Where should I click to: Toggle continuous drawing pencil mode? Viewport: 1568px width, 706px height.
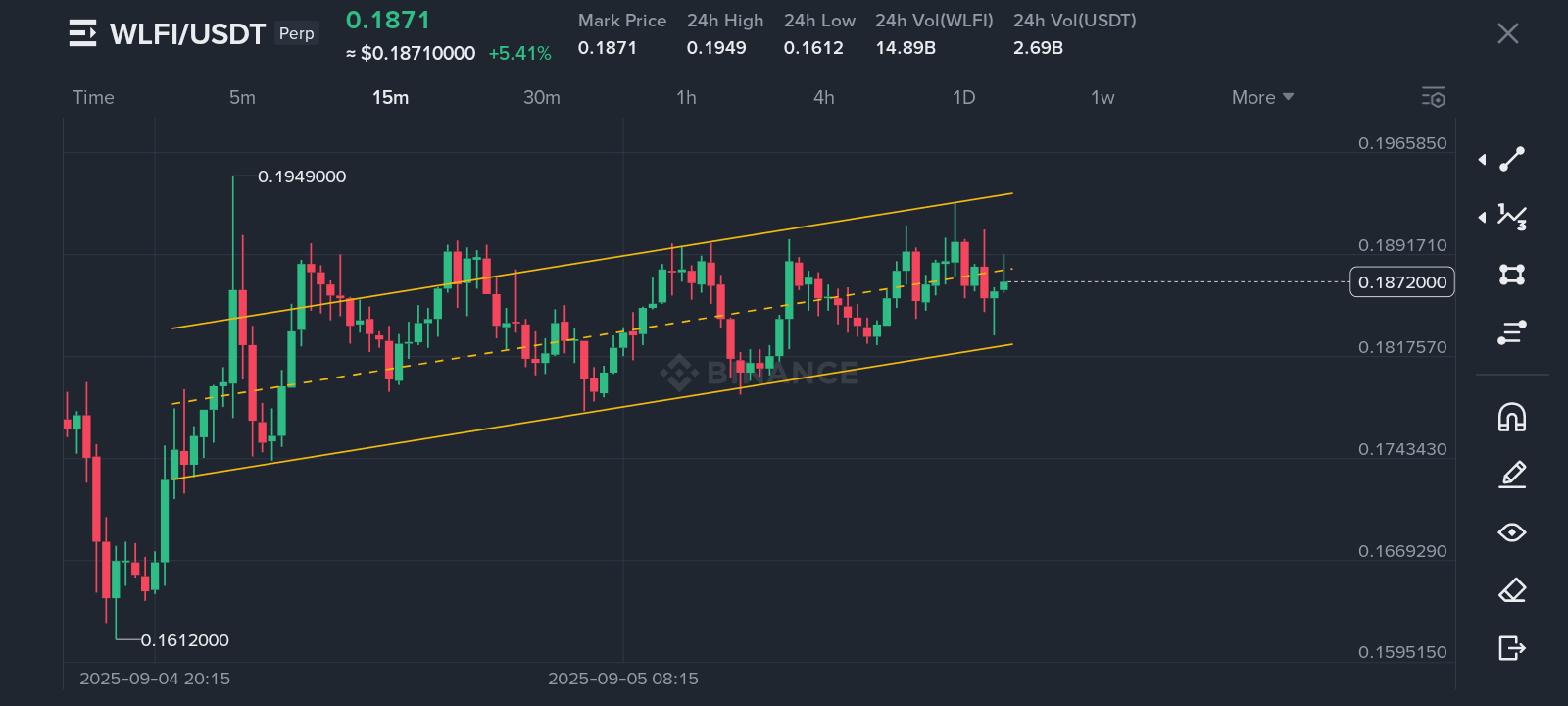coord(1512,475)
